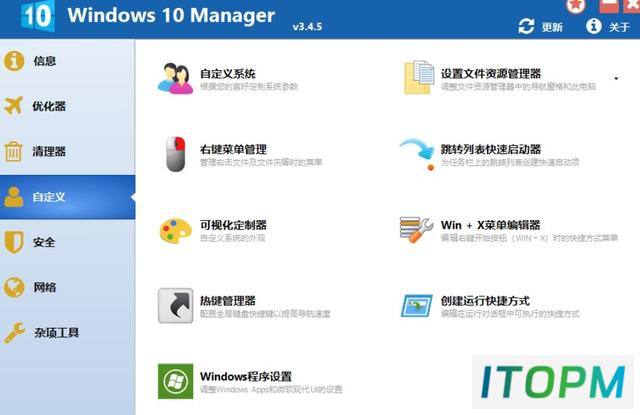Image resolution: width=640 pixels, height=415 pixels.
Task: Click description under 右键菜单管理
Action: point(261,162)
